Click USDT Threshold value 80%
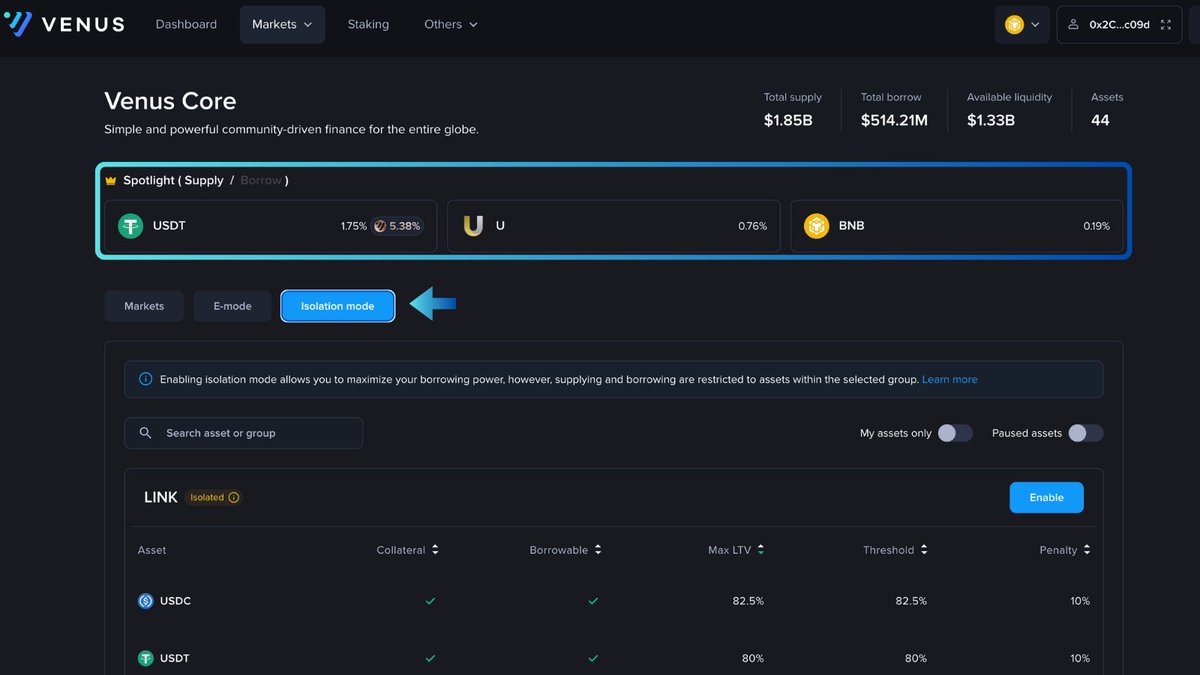Image resolution: width=1200 pixels, height=675 pixels. (x=916, y=658)
